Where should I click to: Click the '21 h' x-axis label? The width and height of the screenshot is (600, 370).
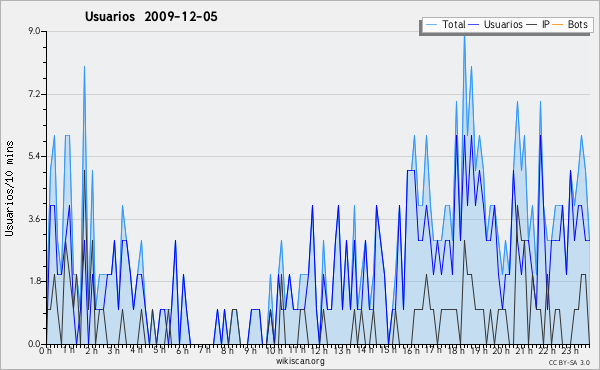click(x=523, y=350)
